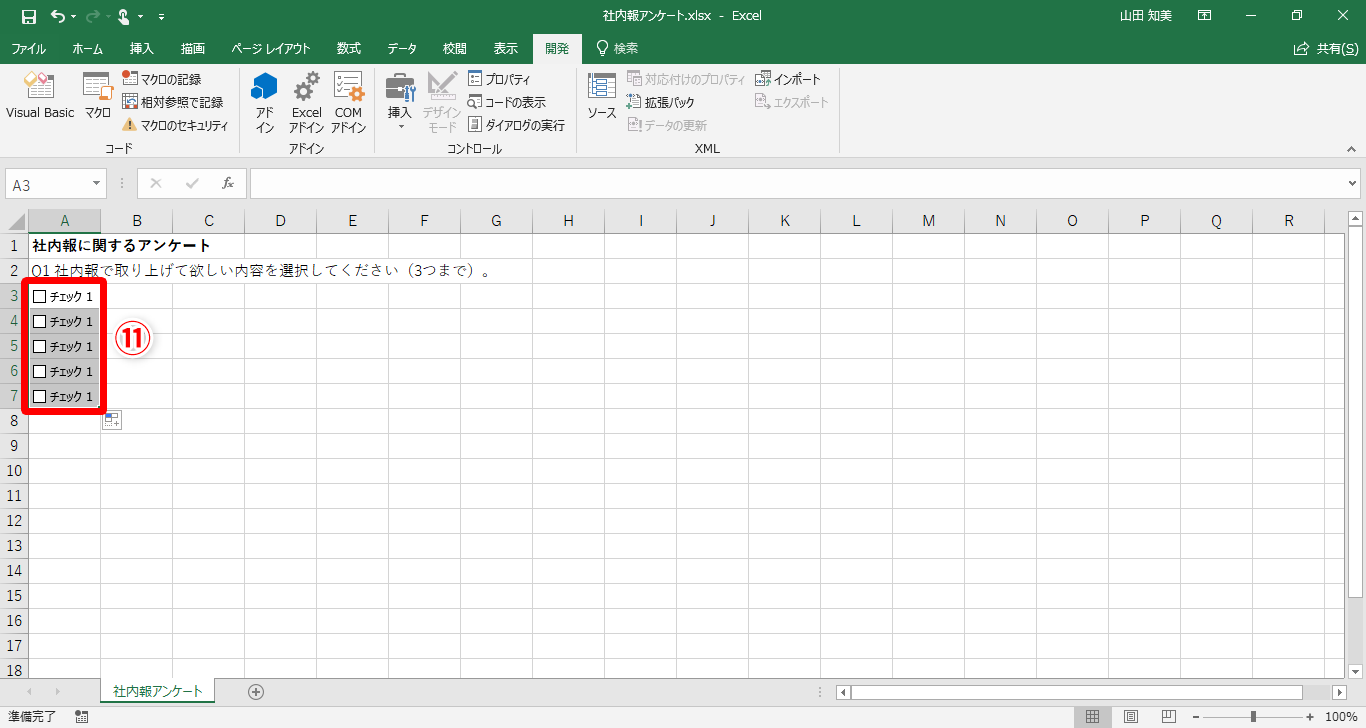This screenshot has height=728, width=1366.
Task: Click the vertical scrollbar down arrow
Action: 1355,672
